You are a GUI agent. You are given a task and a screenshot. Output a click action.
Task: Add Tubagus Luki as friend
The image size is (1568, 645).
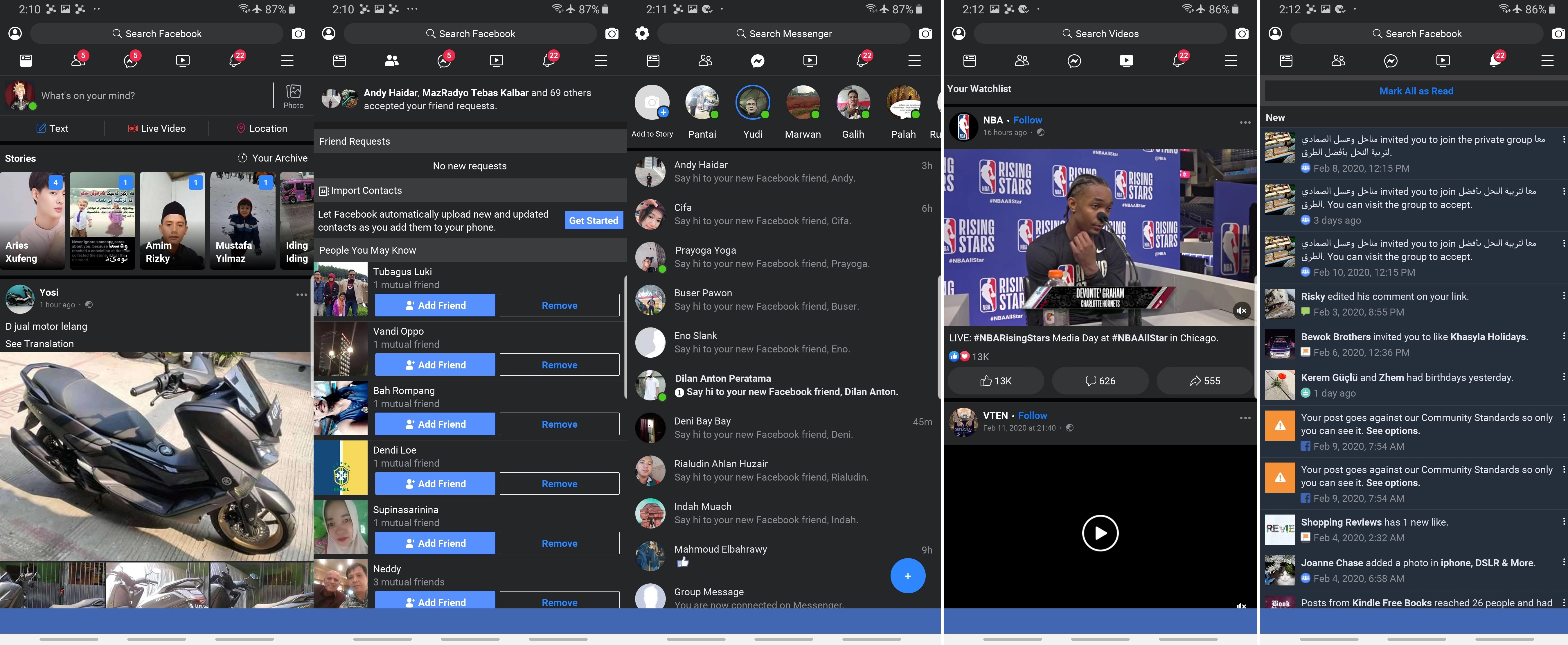point(435,305)
